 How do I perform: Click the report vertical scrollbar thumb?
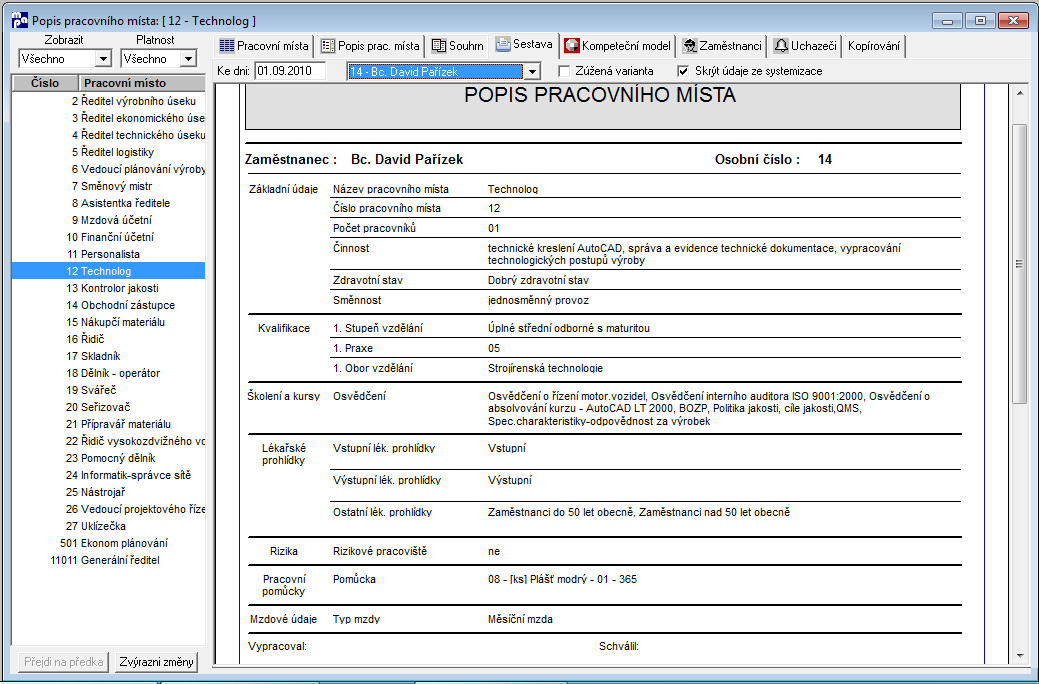1020,264
